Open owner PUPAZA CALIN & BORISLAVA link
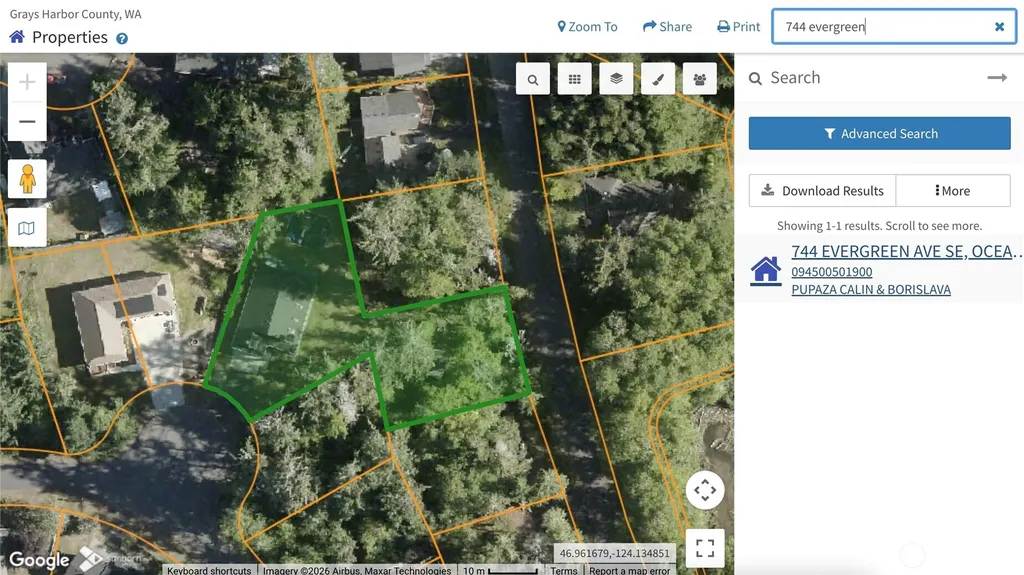Viewport: 1024px width, 575px height. pyautogui.click(x=871, y=289)
